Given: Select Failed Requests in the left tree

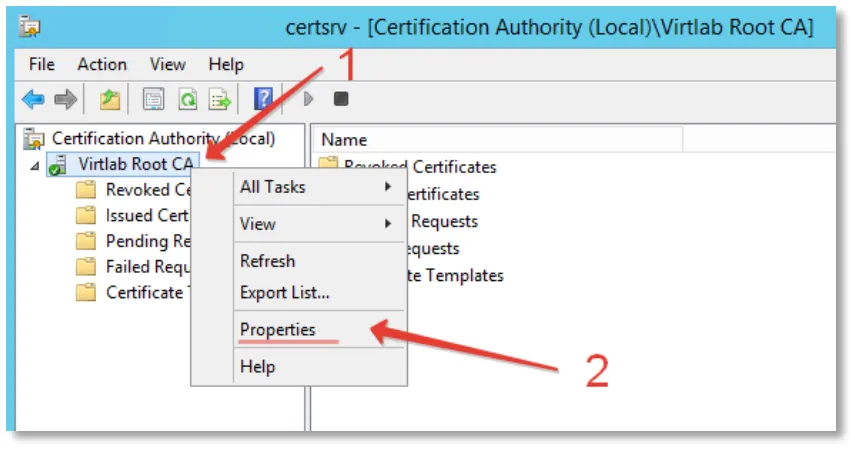Looking at the screenshot, I should (x=148, y=267).
